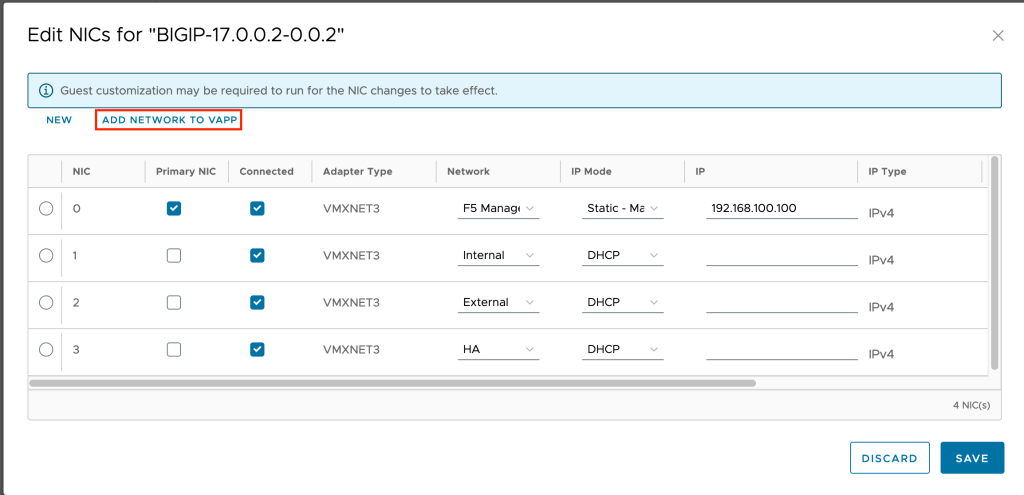Select the radio button for NIC 3
Image resolution: width=1024 pixels, height=495 pixels.
[x=46, y=349]
